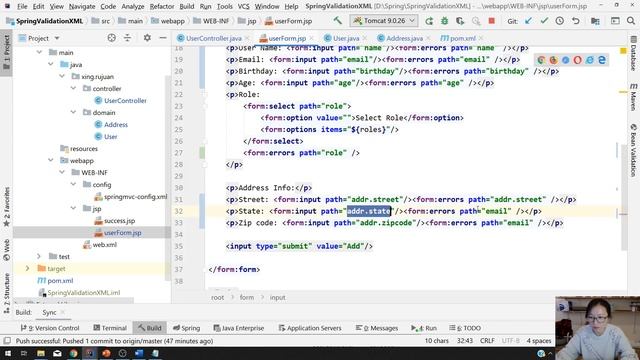Expand the test folder in the tree
The image size is (640, 360).
[x=39, y=256]
